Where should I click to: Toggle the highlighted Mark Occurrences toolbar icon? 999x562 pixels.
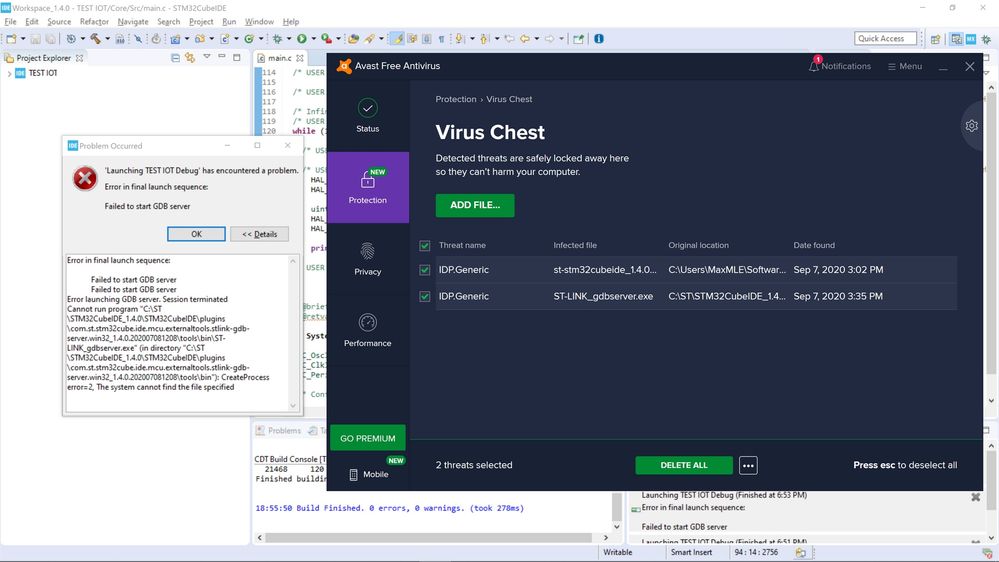398,39
